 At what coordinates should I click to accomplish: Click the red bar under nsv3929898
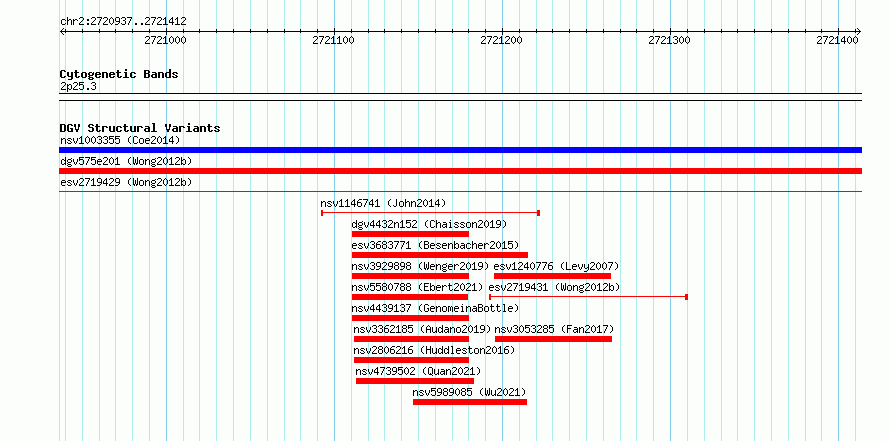point(410,276)
